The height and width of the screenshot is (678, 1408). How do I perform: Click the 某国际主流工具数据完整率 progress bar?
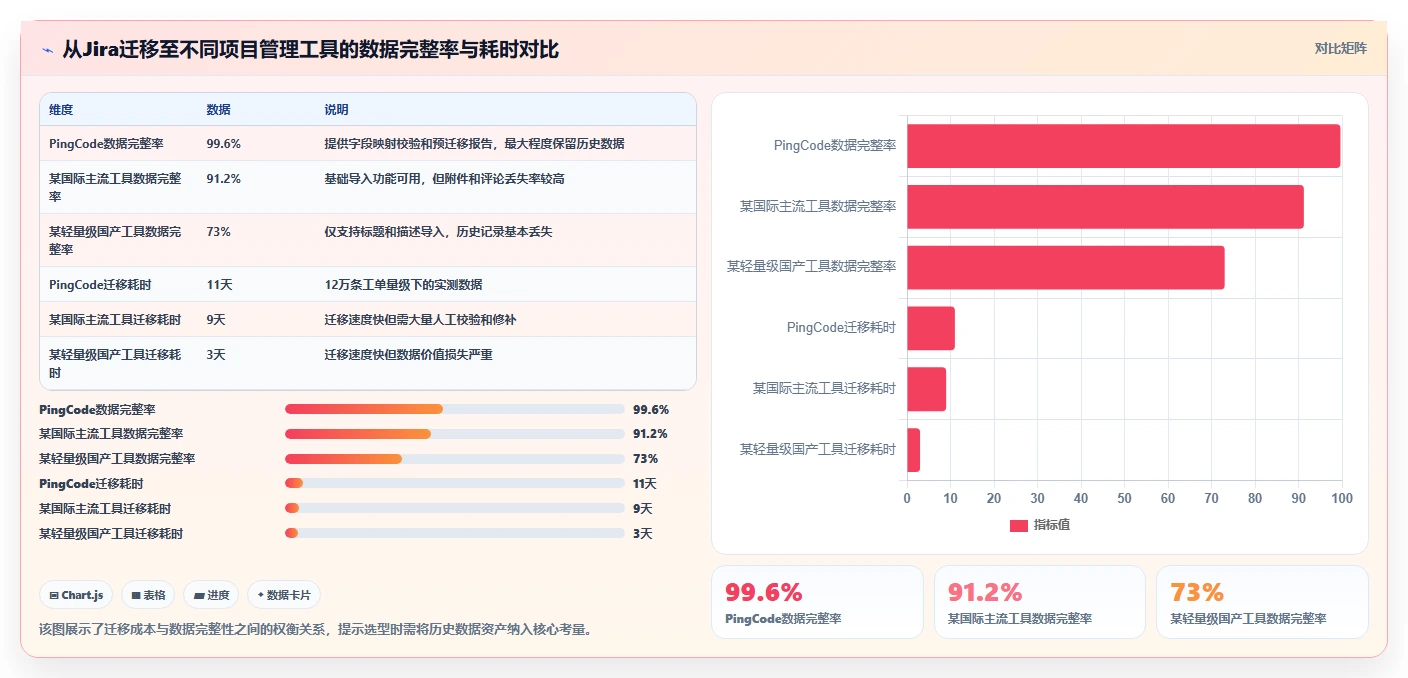coord(454,434)
